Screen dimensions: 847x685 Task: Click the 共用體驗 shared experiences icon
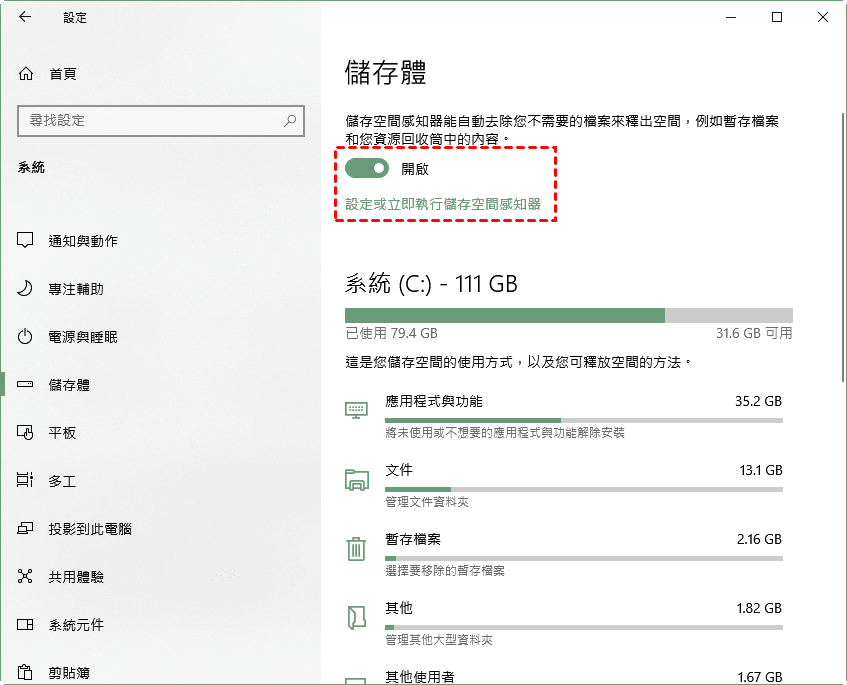tap(25, 576)
